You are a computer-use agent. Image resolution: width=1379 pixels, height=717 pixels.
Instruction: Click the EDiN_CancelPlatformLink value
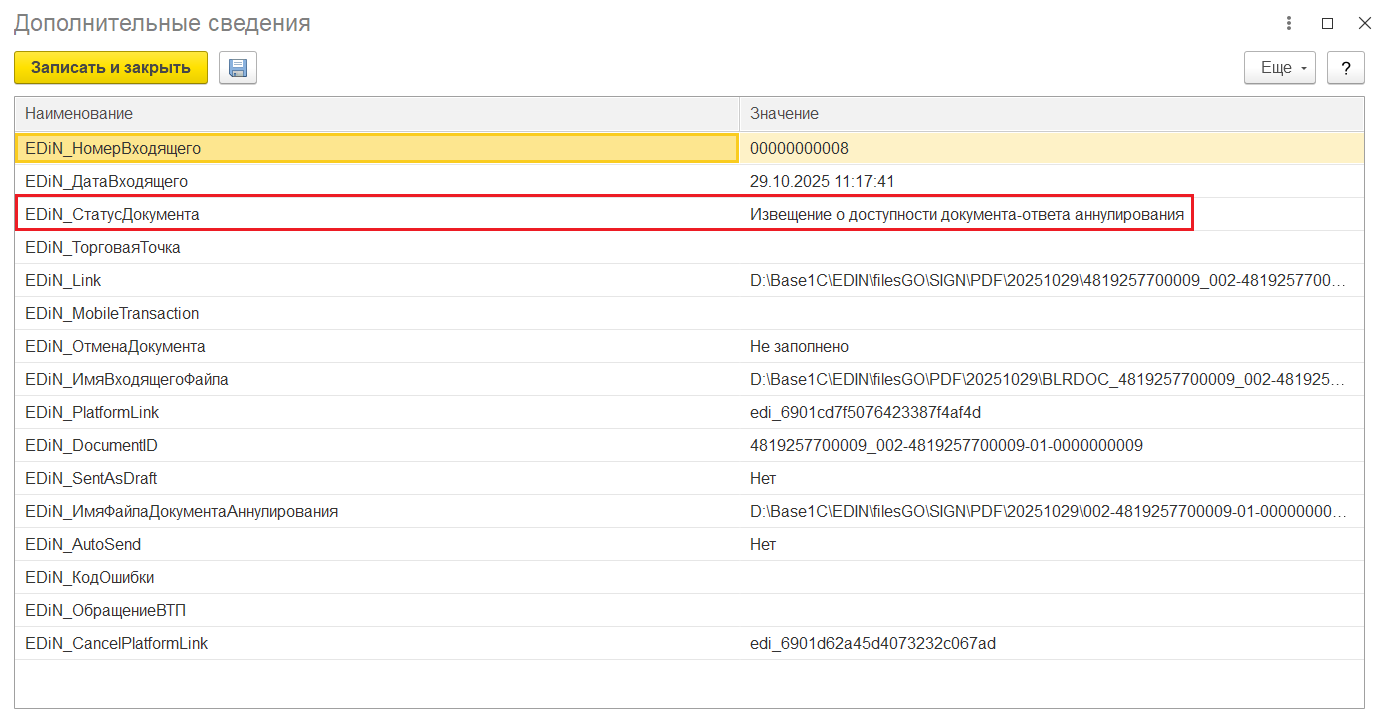pyautogui.click(x=872, y=644)
